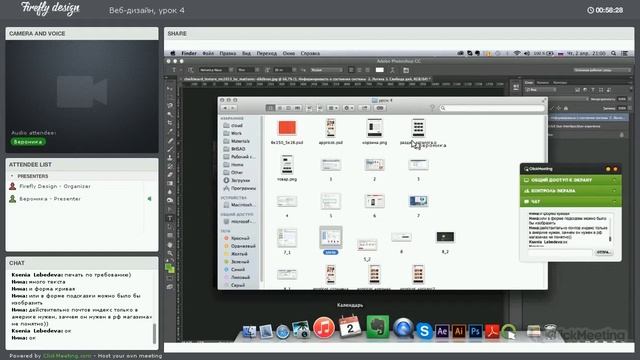
Task: Open Skype from the dock
Action: [424, 331]
